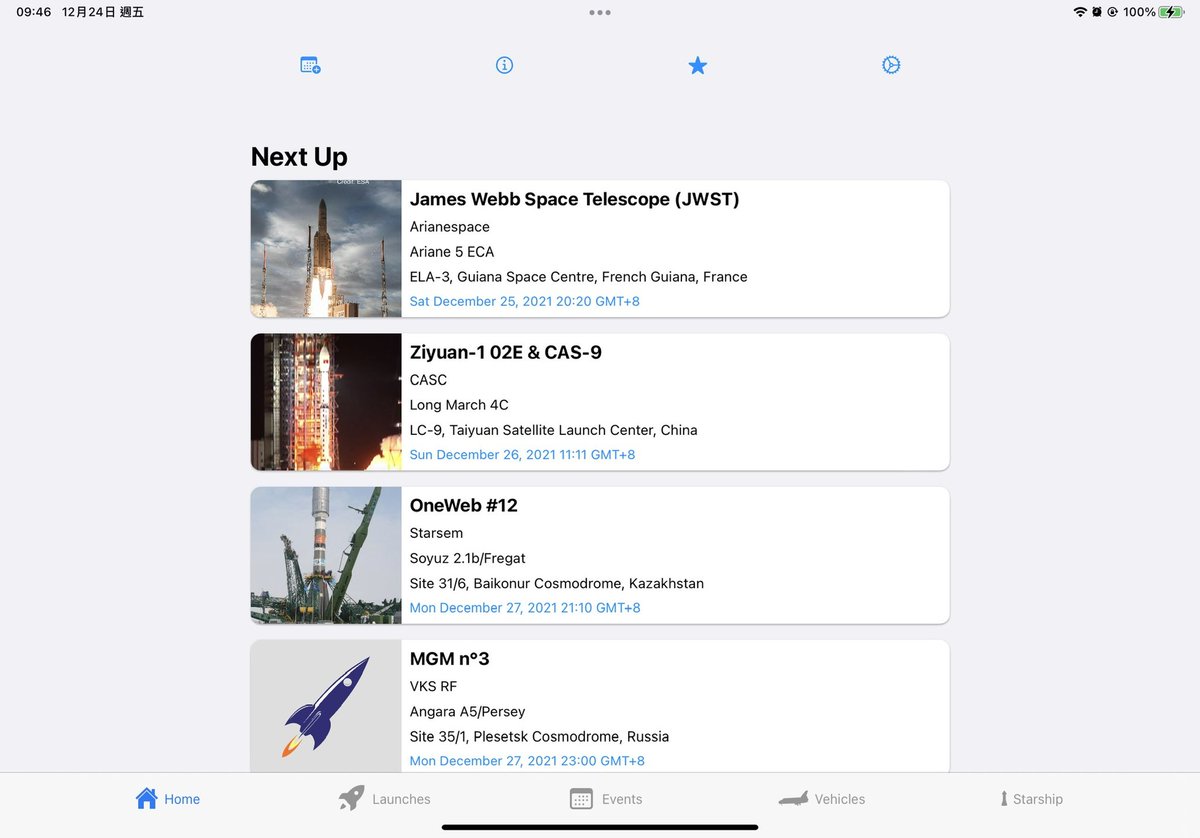Open the settings gear icon
Screen dimensions: 1200x838
click(x=891, y=65)
